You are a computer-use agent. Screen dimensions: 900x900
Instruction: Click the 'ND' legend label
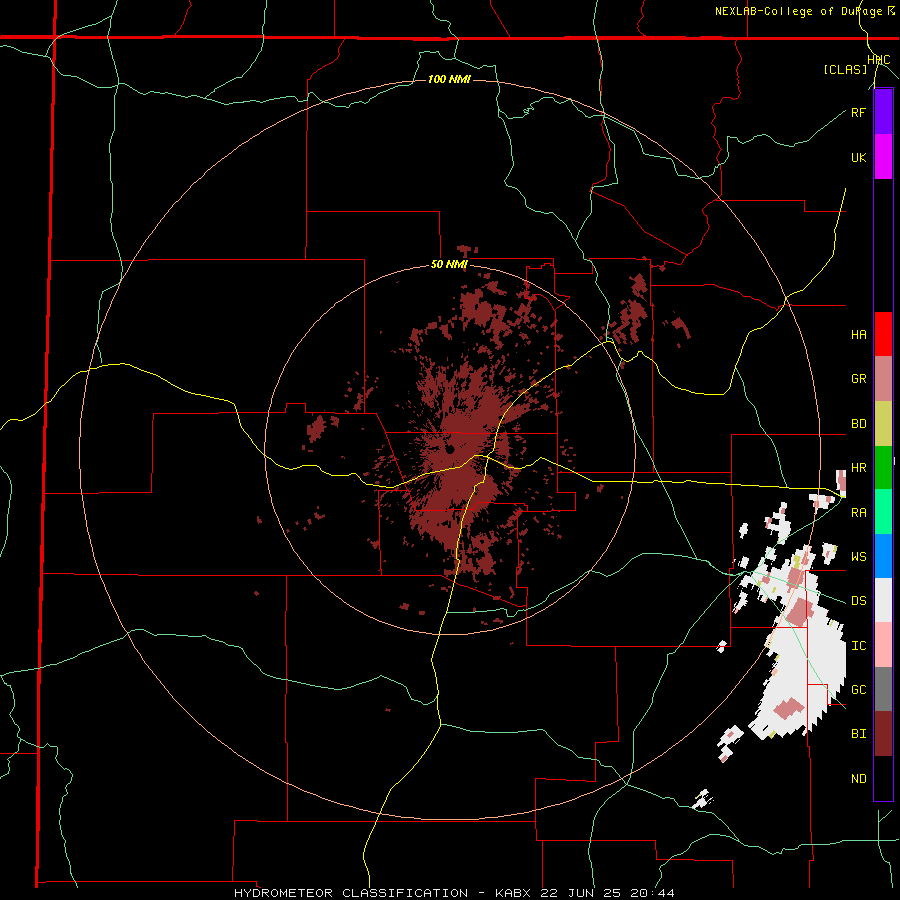pos(858,779)
